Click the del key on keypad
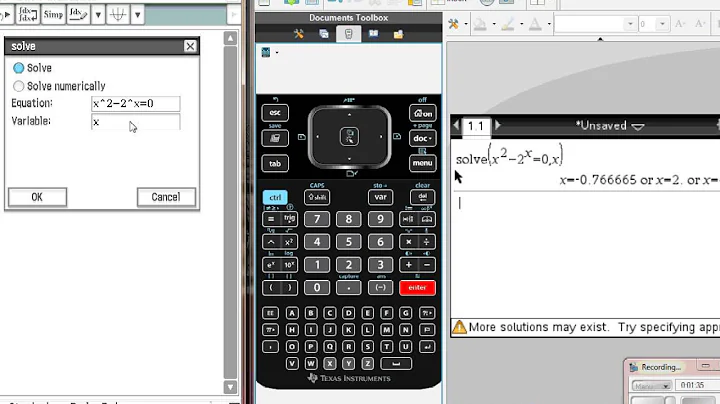The image size is (720, 404). tap(422, 197)
